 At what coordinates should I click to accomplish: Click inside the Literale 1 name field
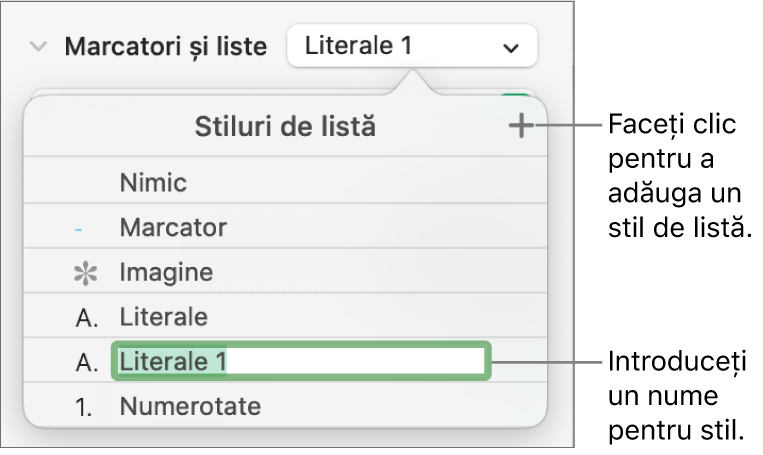pos(350,362)
